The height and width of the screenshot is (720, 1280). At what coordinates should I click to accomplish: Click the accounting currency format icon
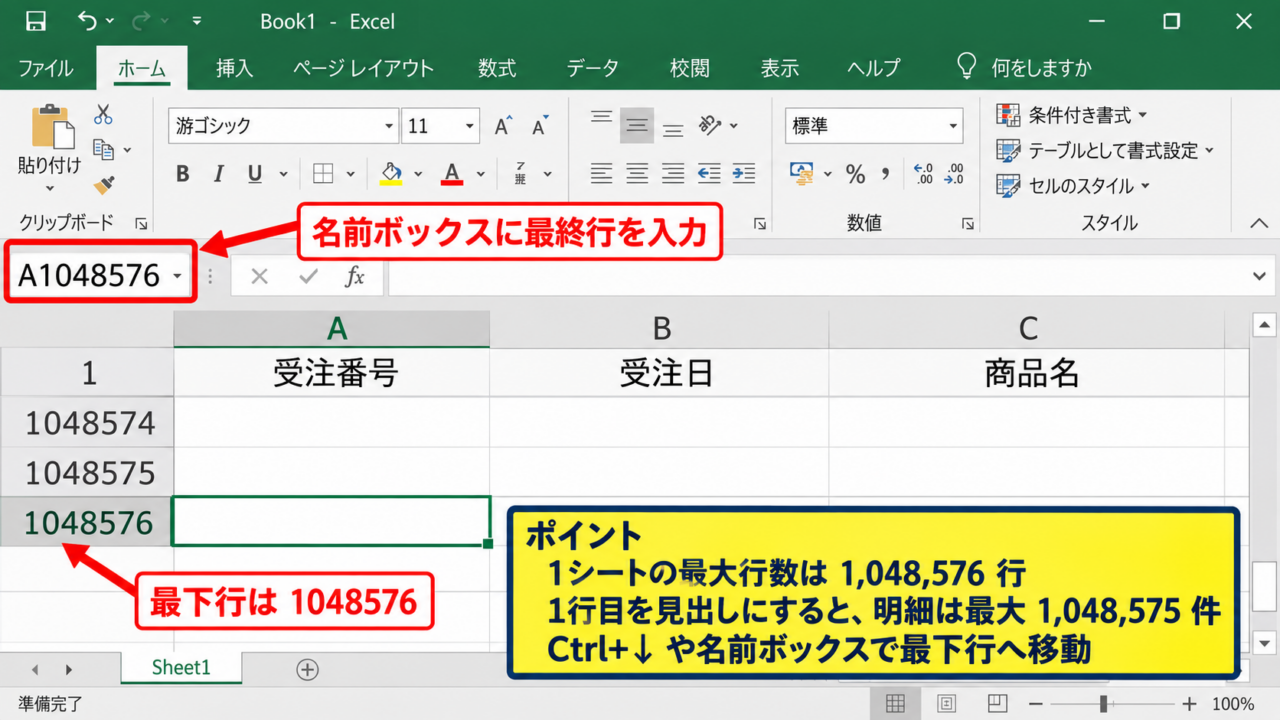(x=802, y=174)
